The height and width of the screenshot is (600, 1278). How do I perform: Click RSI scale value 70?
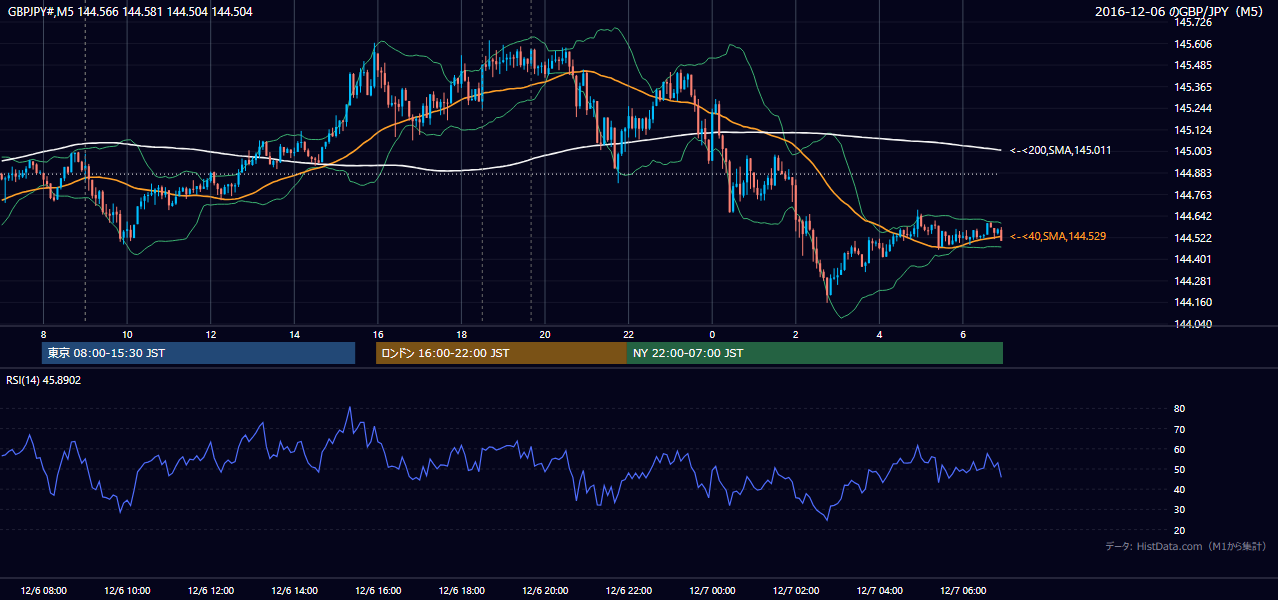click(1179, 429)
